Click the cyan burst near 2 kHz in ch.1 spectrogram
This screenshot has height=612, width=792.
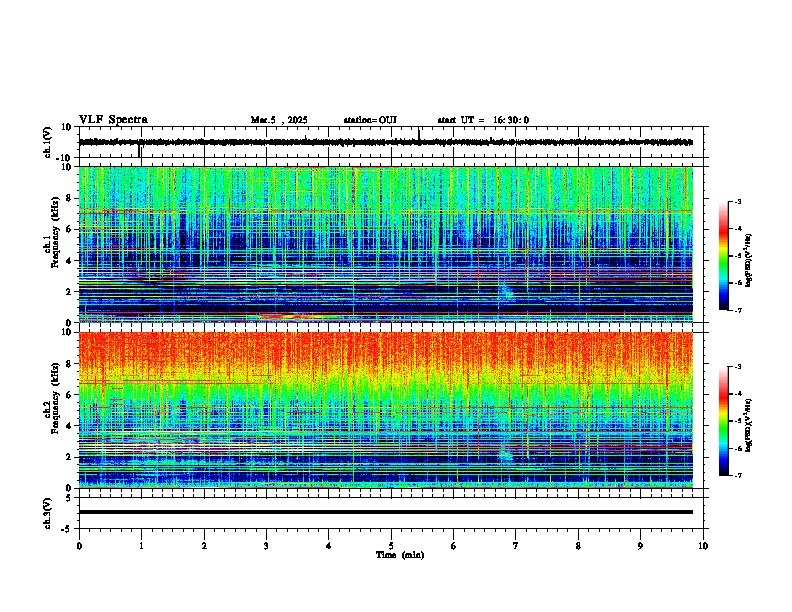[506, 292]
